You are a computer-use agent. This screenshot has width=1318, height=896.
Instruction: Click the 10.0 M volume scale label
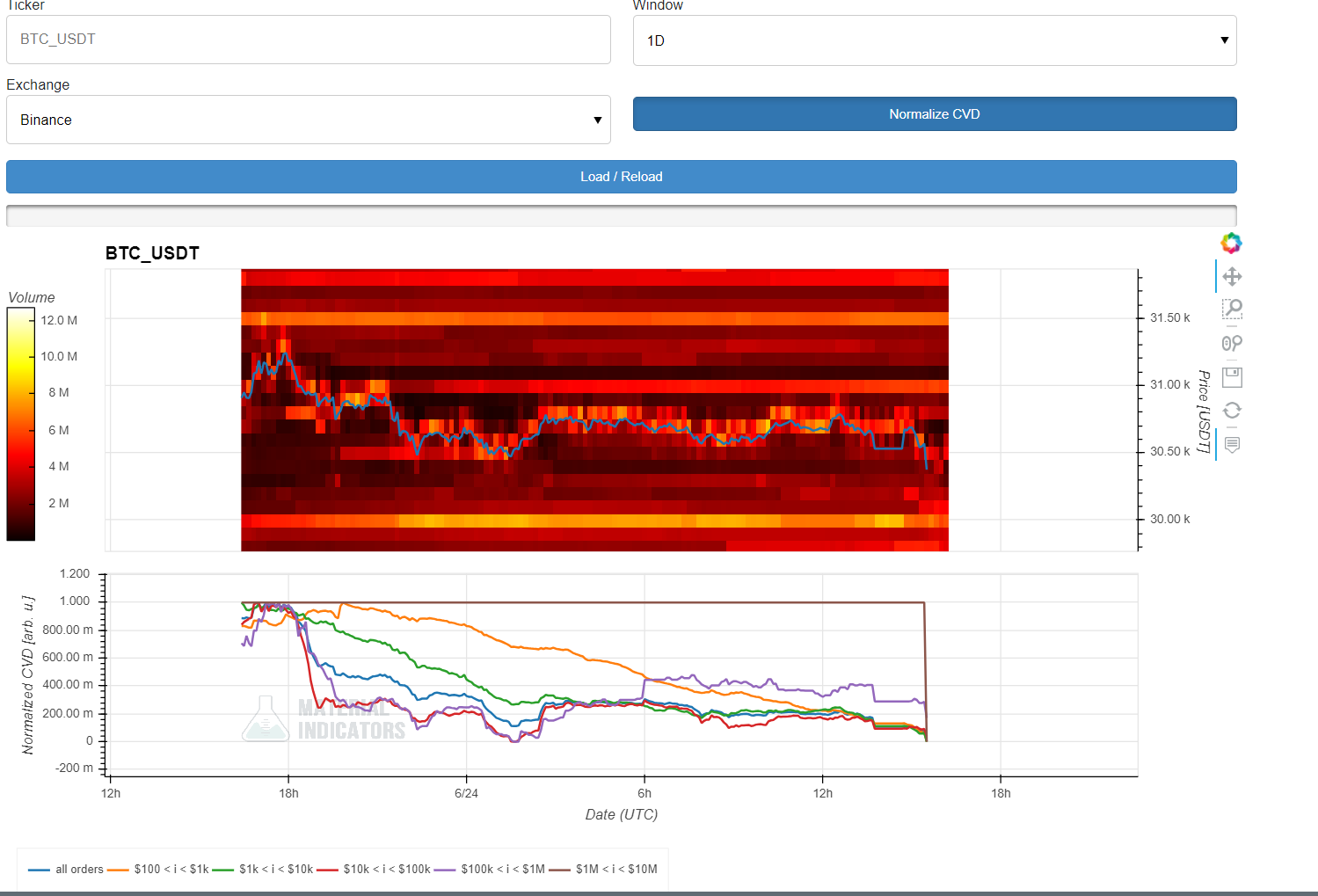[x=59, y=356]
